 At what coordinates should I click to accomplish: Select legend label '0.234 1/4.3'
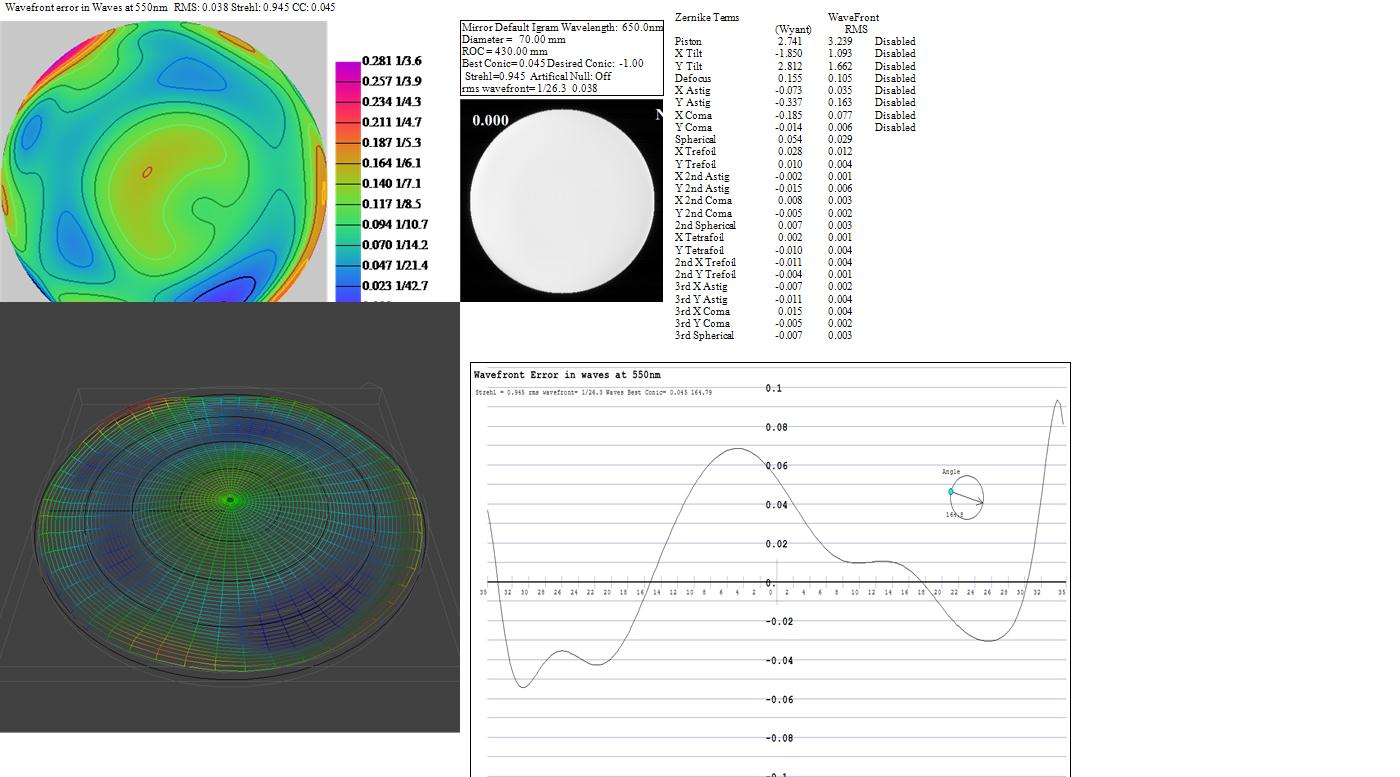click(392, 102)
